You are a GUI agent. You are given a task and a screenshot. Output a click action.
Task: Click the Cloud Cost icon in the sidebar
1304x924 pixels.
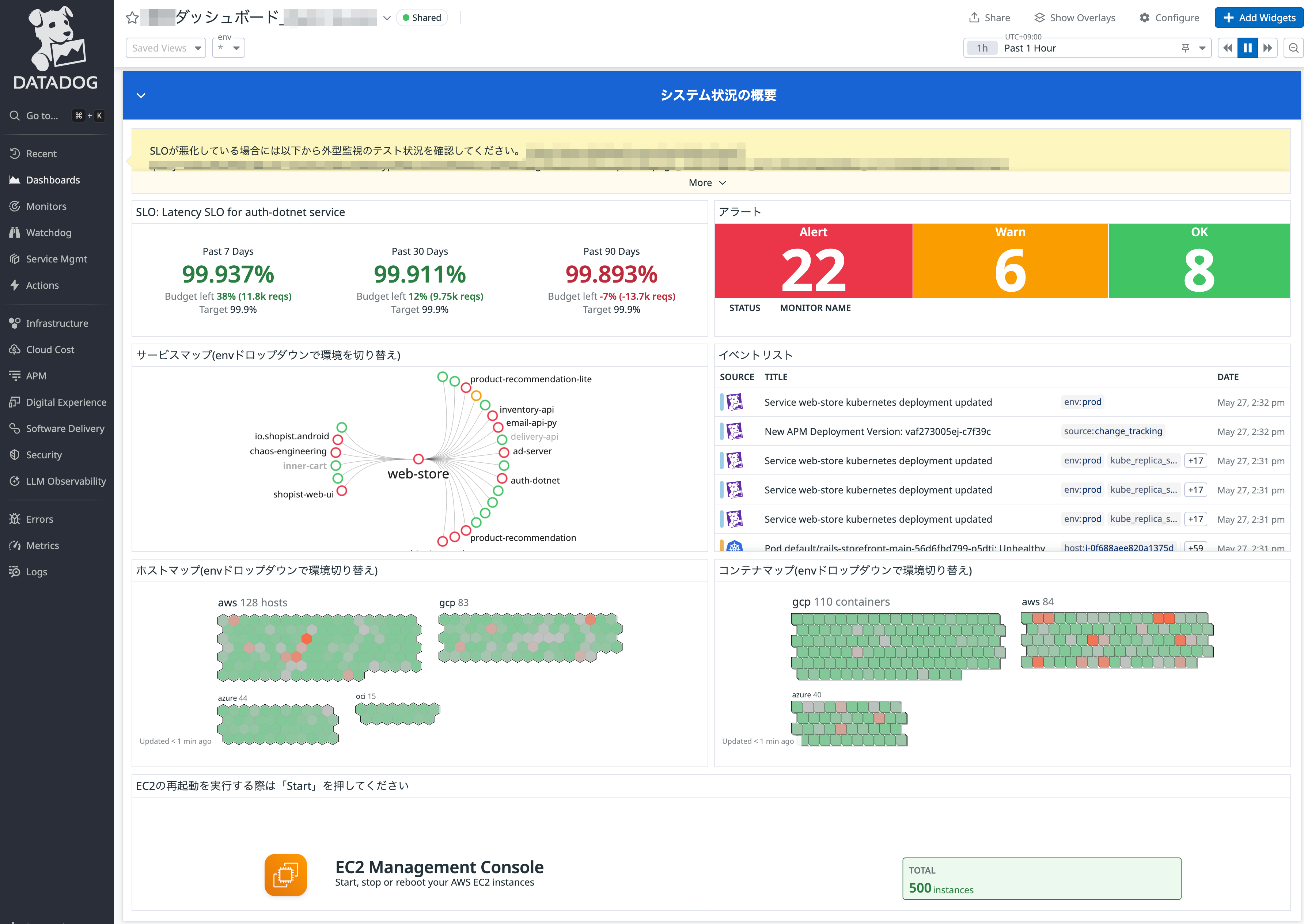click(15, 349)
